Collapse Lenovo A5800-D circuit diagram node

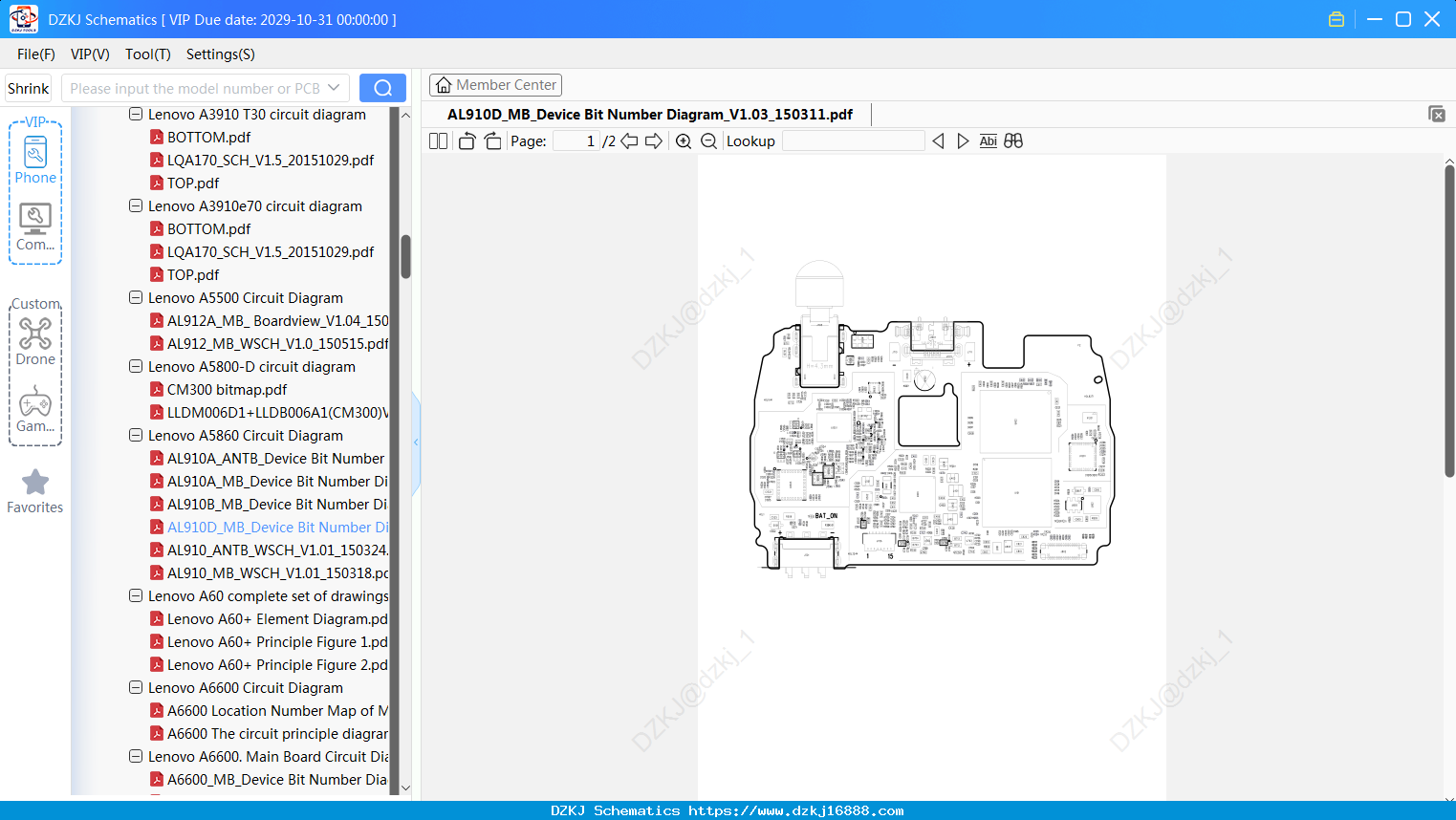pyautogui.click(x=136, y=366)
